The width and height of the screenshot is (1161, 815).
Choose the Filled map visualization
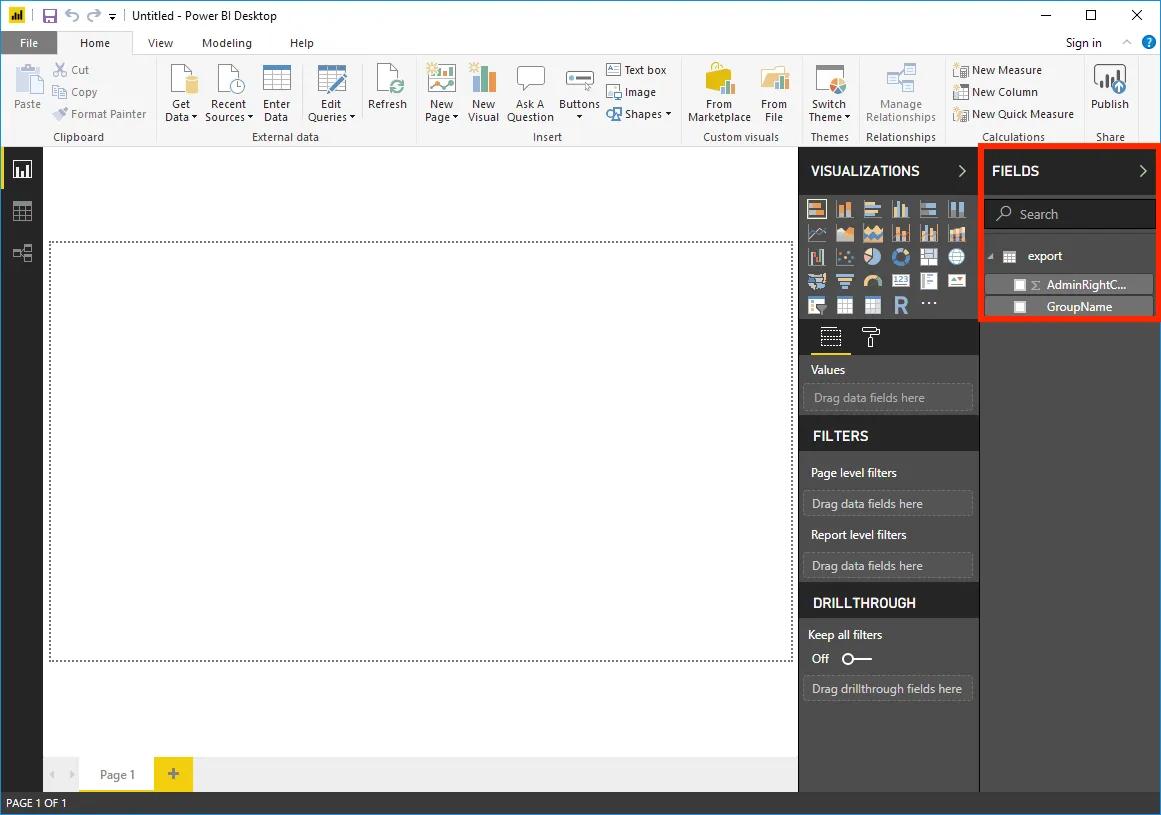click(817, 281)
